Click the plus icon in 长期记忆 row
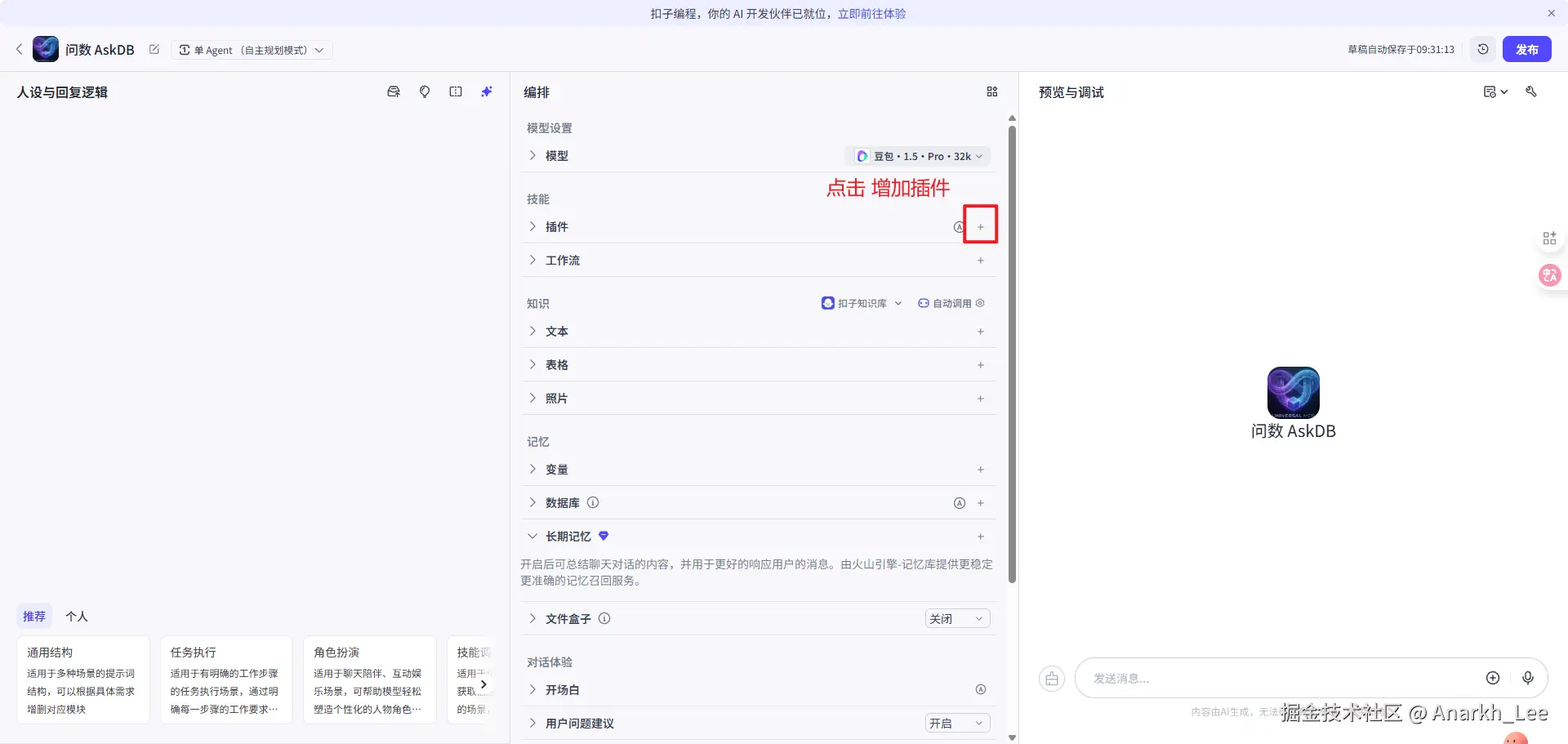1568x744 pixels. [x=981, y=537]
